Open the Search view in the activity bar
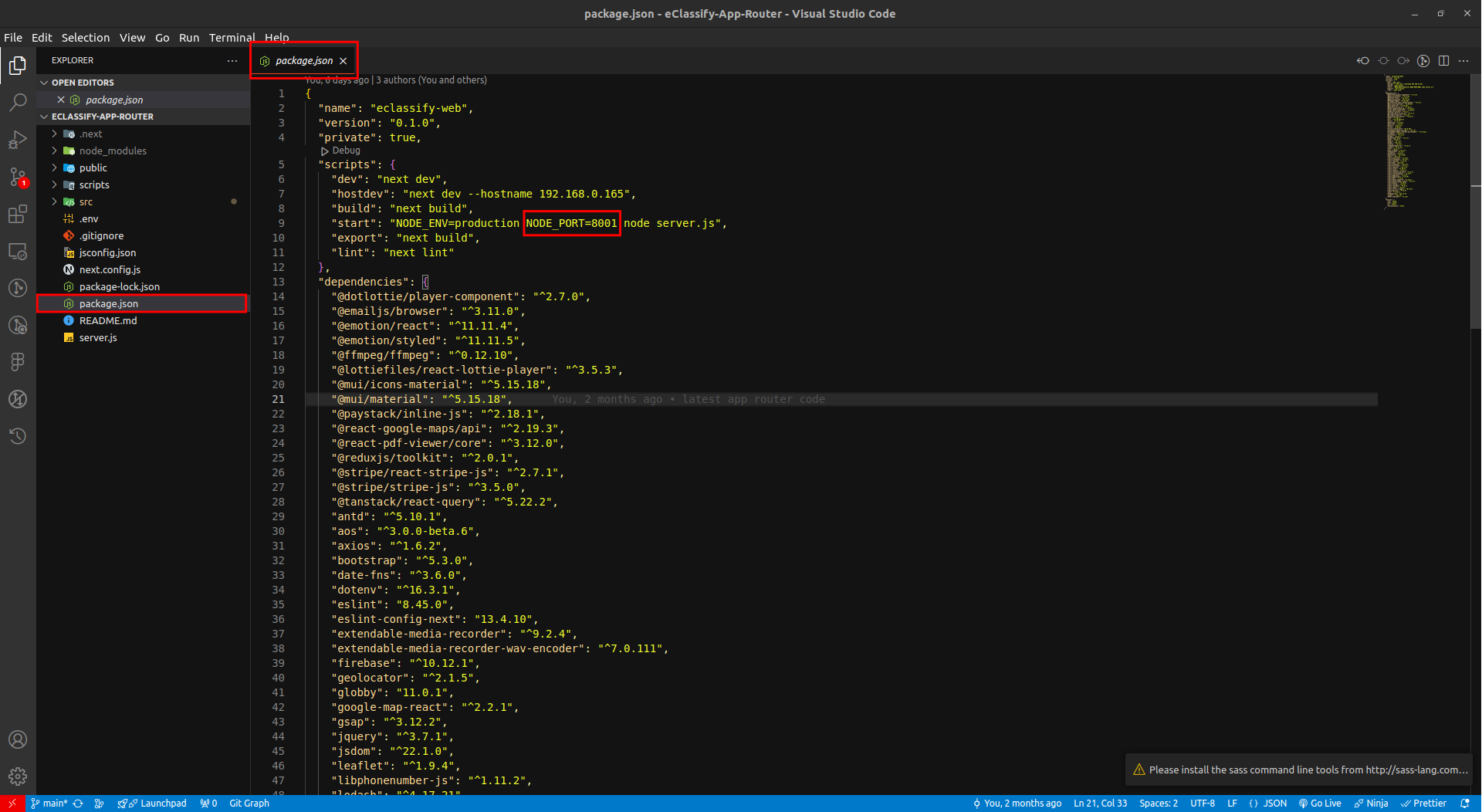 pos(18,101)
